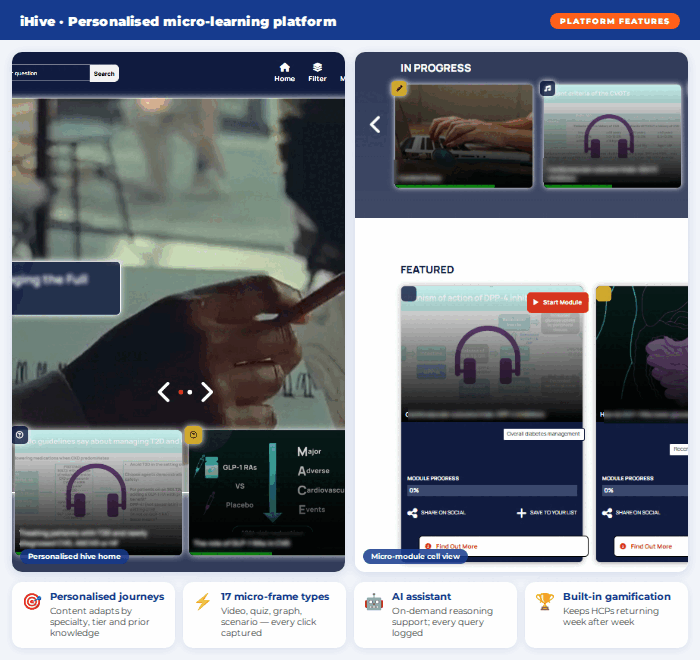Click the Search button beside question field
The height and width of the screenshot is (660, 700).
(104, 74)
